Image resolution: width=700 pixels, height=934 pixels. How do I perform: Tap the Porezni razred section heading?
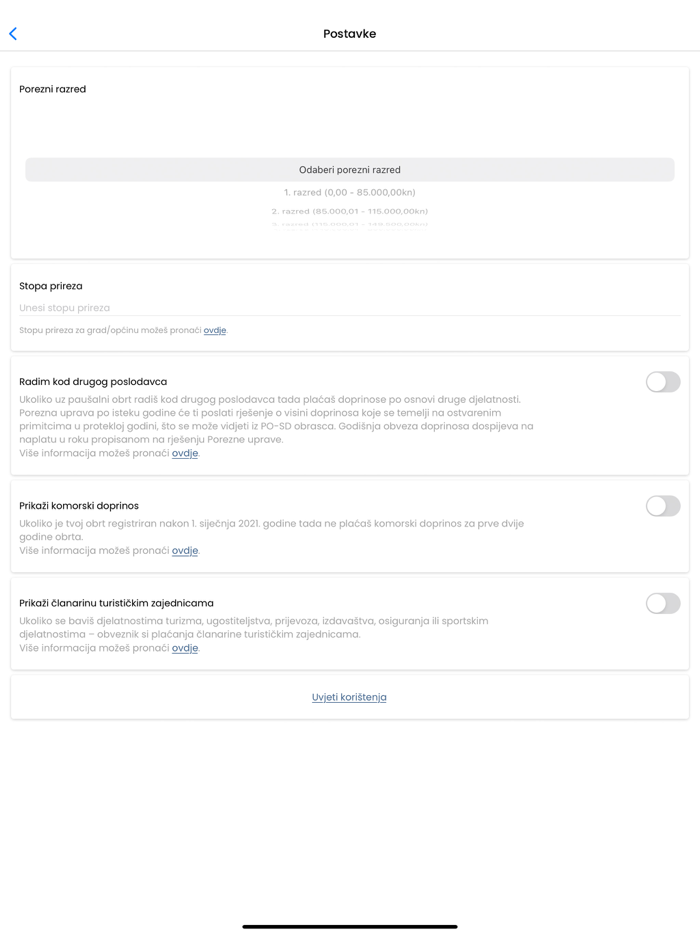(53, 89)
